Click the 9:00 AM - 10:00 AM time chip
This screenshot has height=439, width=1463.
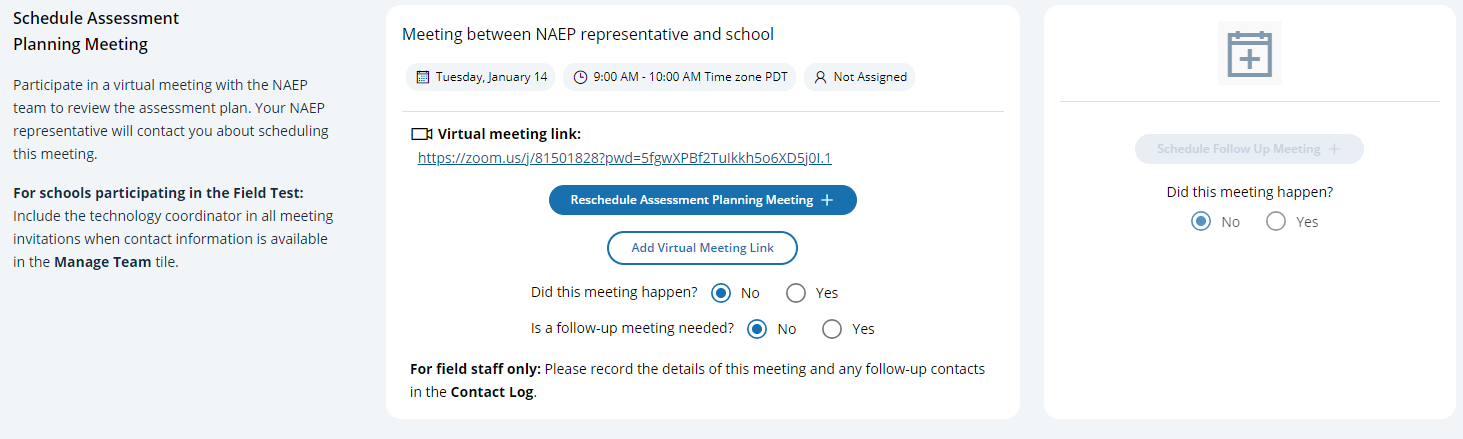[x=680, y=77]
